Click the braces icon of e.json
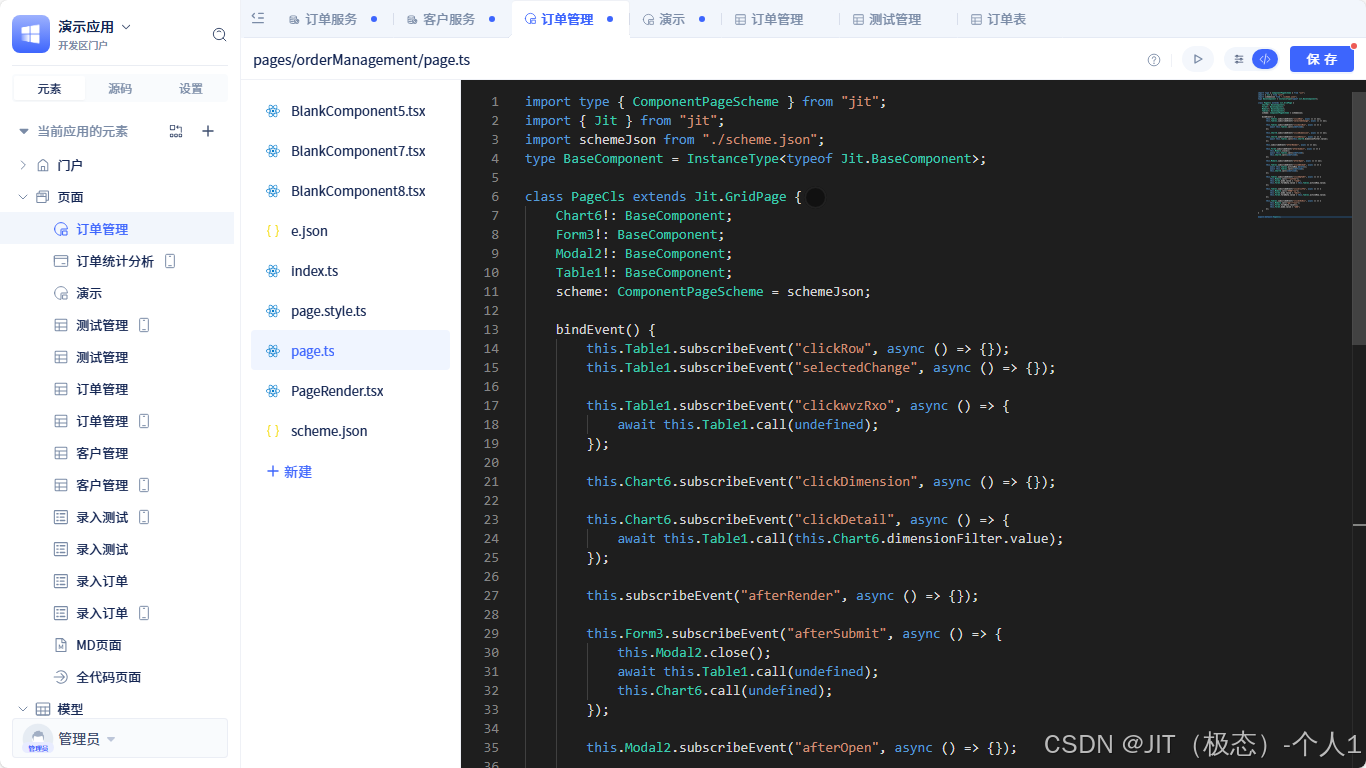Image resolution: width=1366 pixels, height=768 pixels. pos(273,231)
